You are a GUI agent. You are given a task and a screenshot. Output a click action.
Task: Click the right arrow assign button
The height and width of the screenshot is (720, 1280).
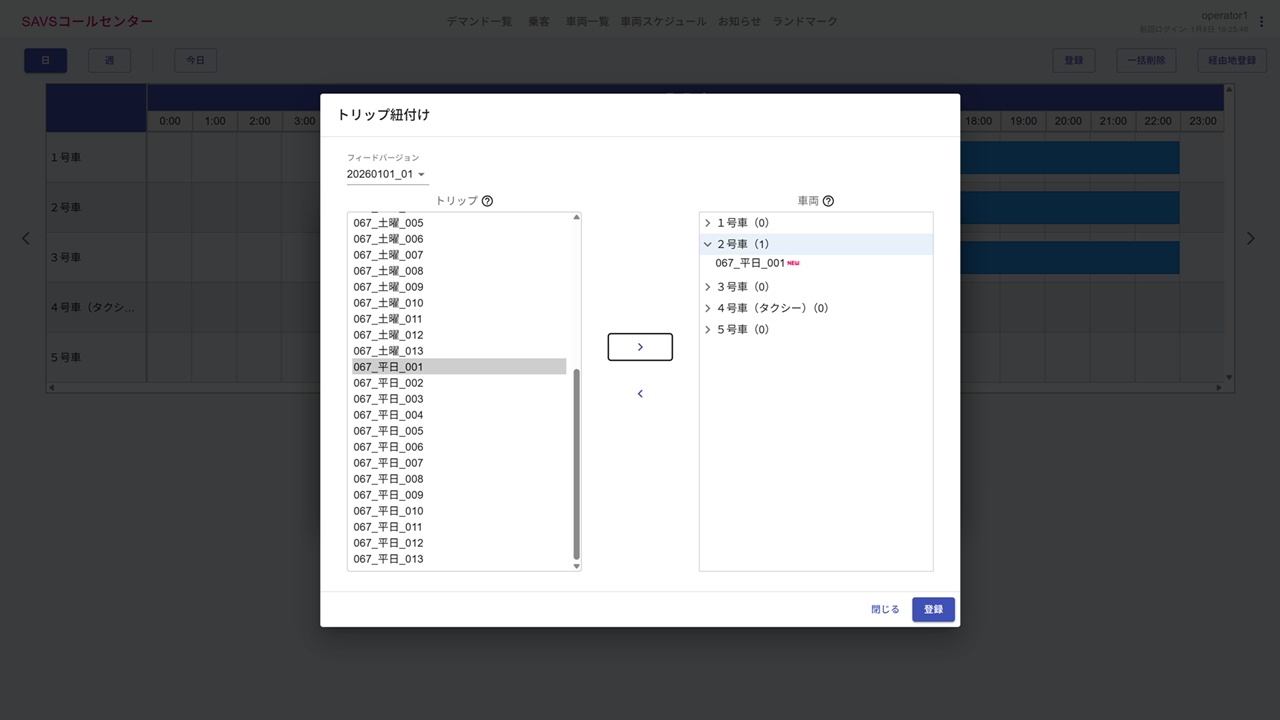click(640, 347)
